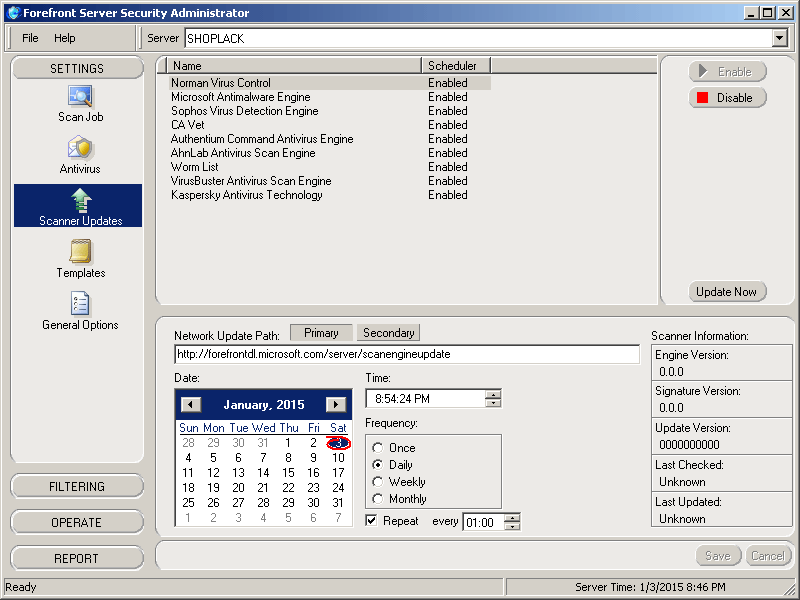Expand the Server dropdown list
Screen dimensions: 800x600
(x=779, y=38)
